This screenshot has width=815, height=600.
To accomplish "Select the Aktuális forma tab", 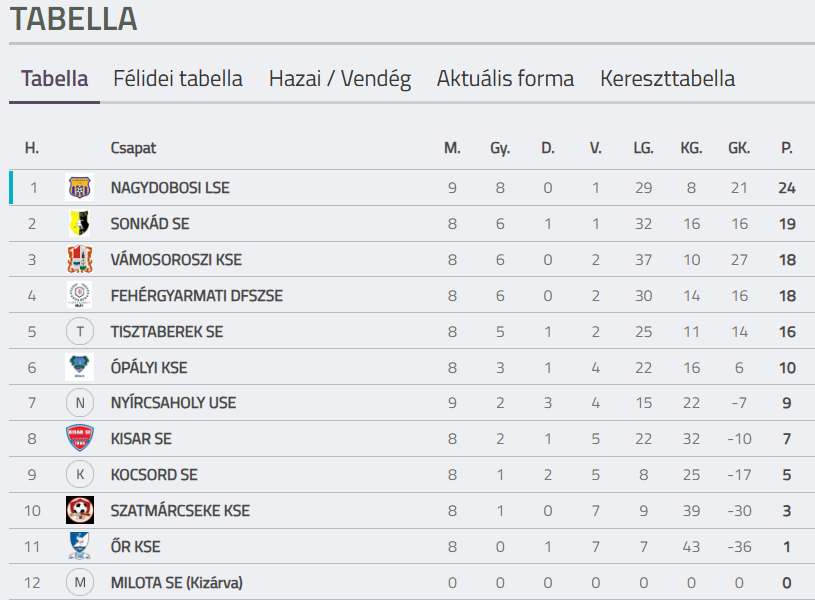I will click(505, 79).
